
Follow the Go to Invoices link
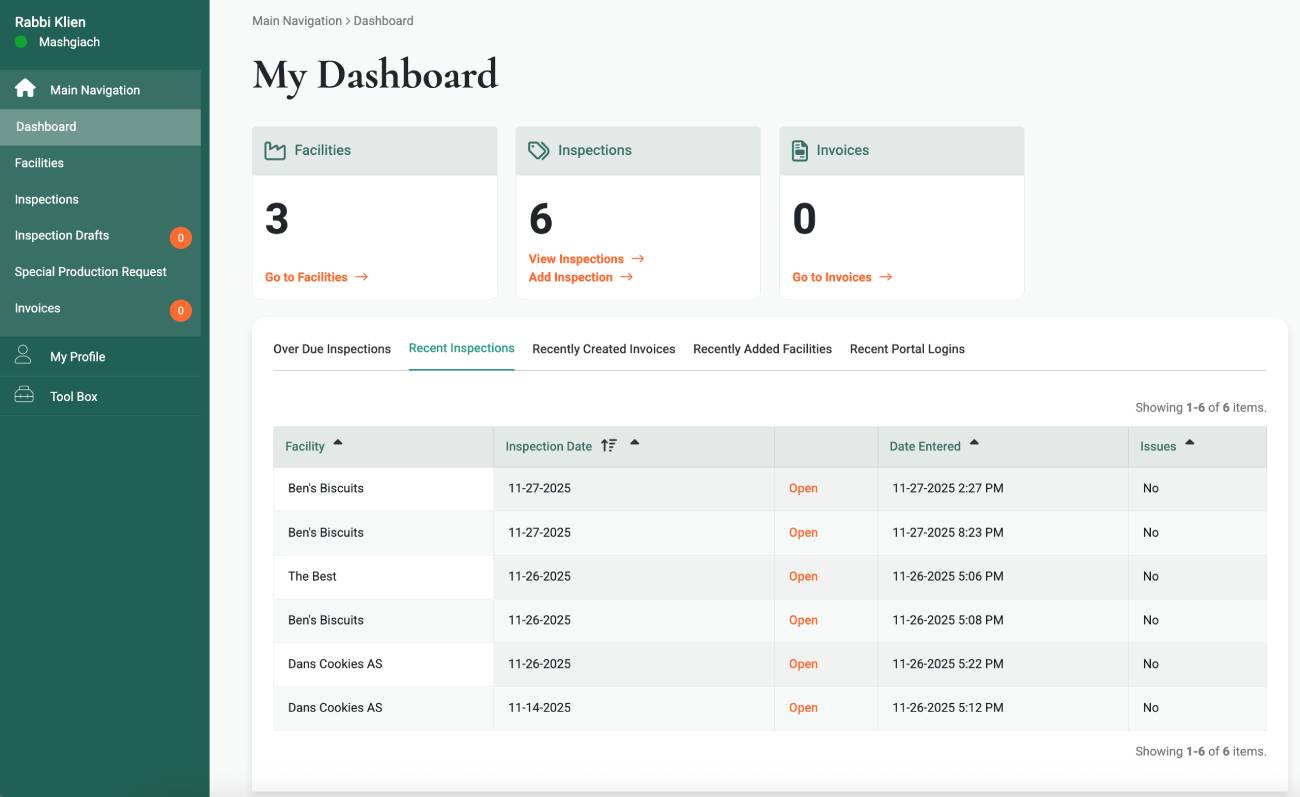[x=833, y=277]
